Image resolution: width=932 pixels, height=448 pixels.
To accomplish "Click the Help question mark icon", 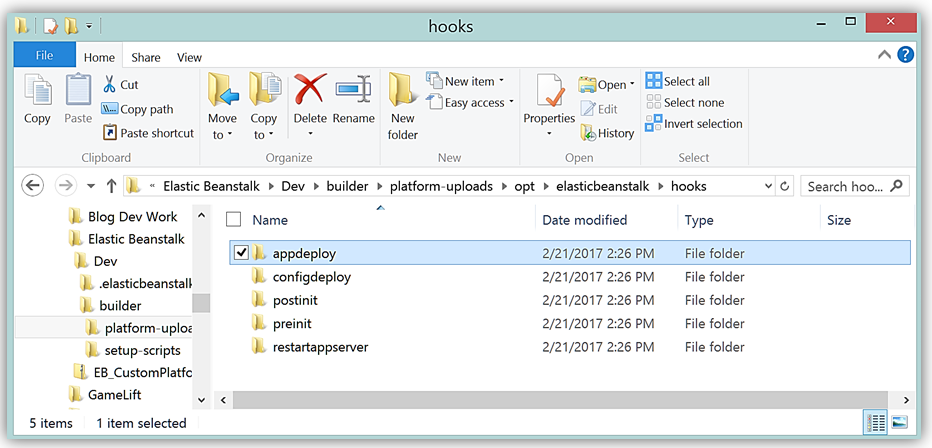I will [x=905, y=57].
